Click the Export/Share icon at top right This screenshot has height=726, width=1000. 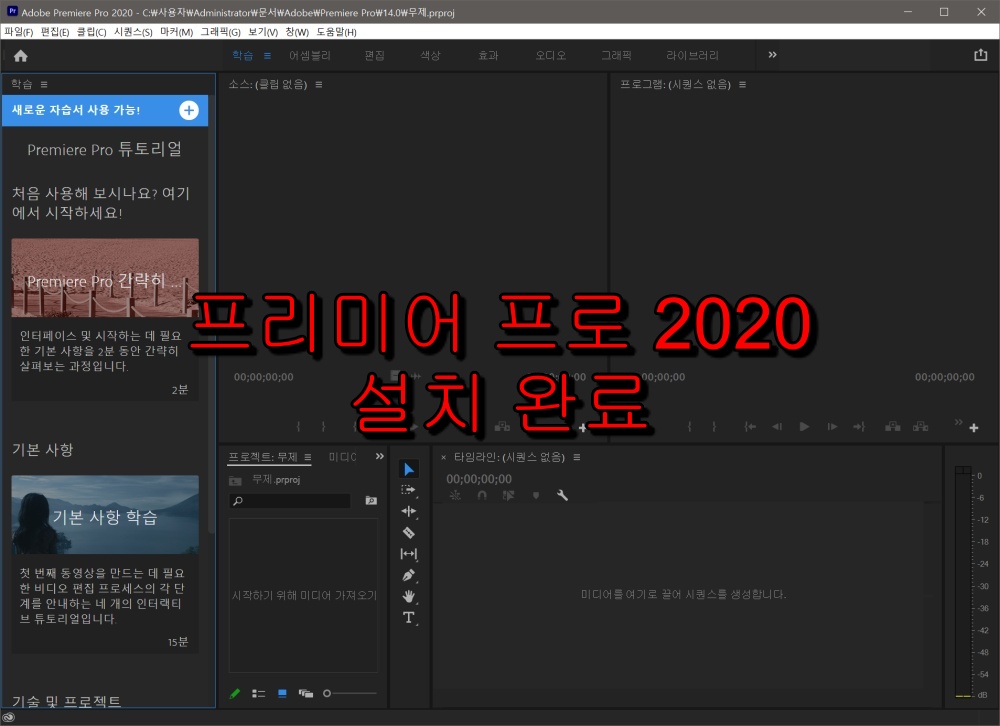[x=981, y=55]
